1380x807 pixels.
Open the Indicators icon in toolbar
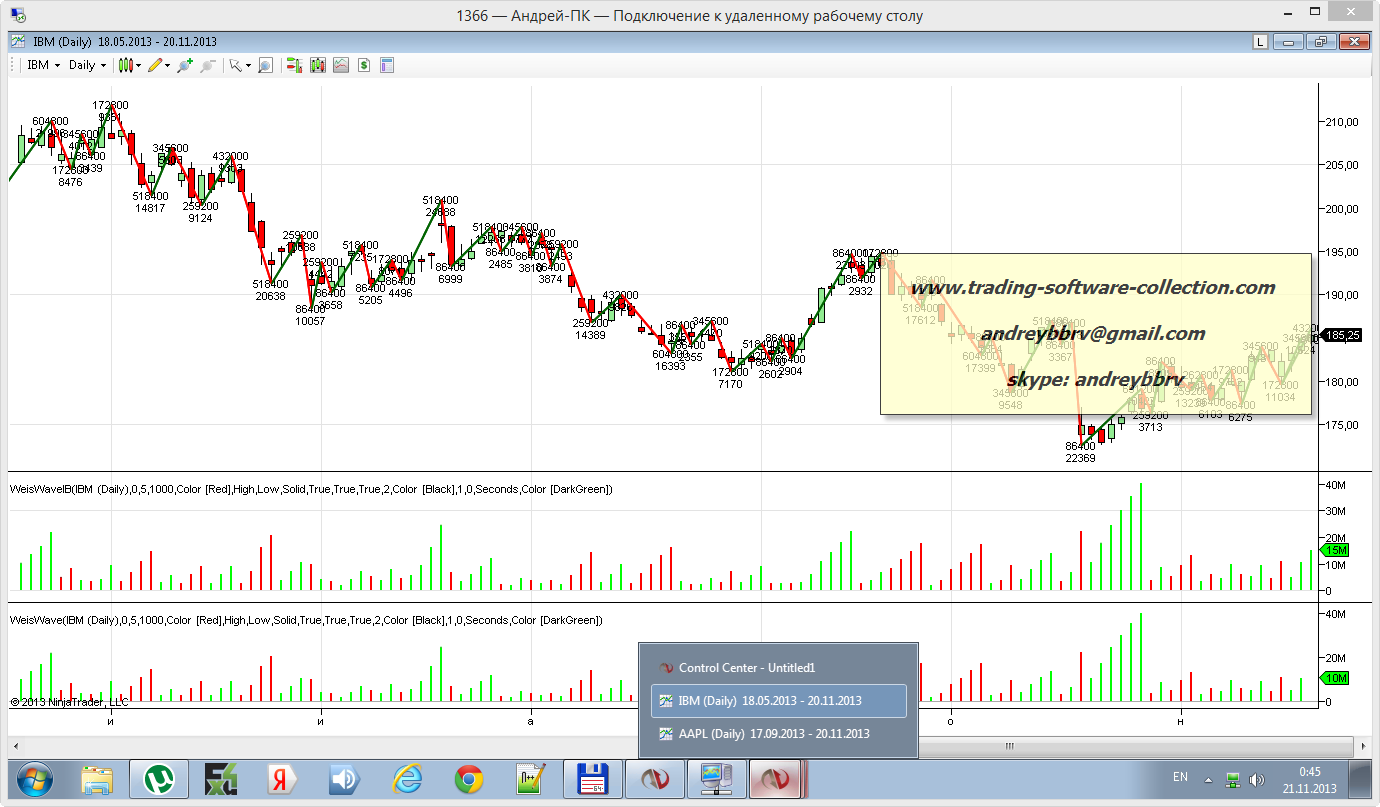click(x=341, y=65)
